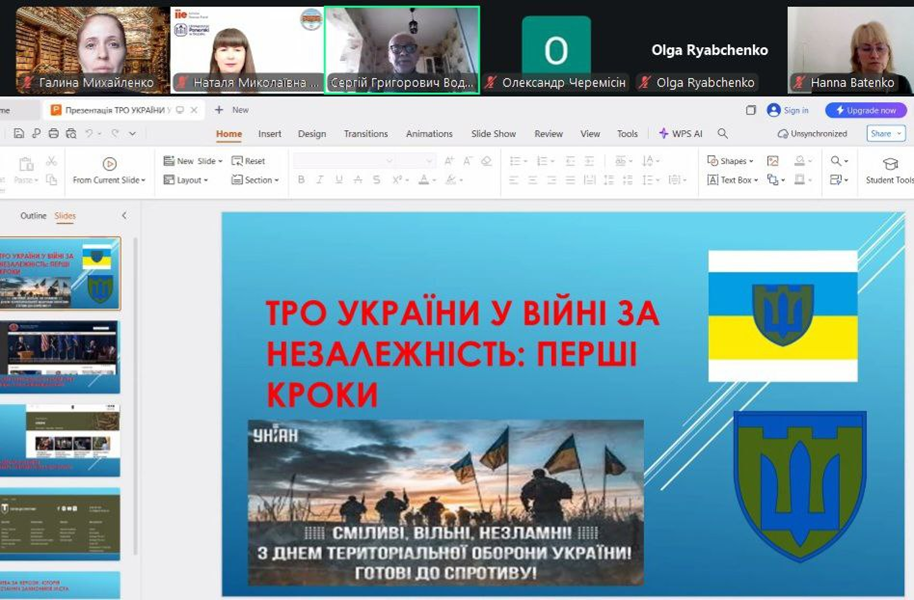Toggle Italic formatting in the ribbon
Screen dimensions: 914x600
[x=319, y=180]
